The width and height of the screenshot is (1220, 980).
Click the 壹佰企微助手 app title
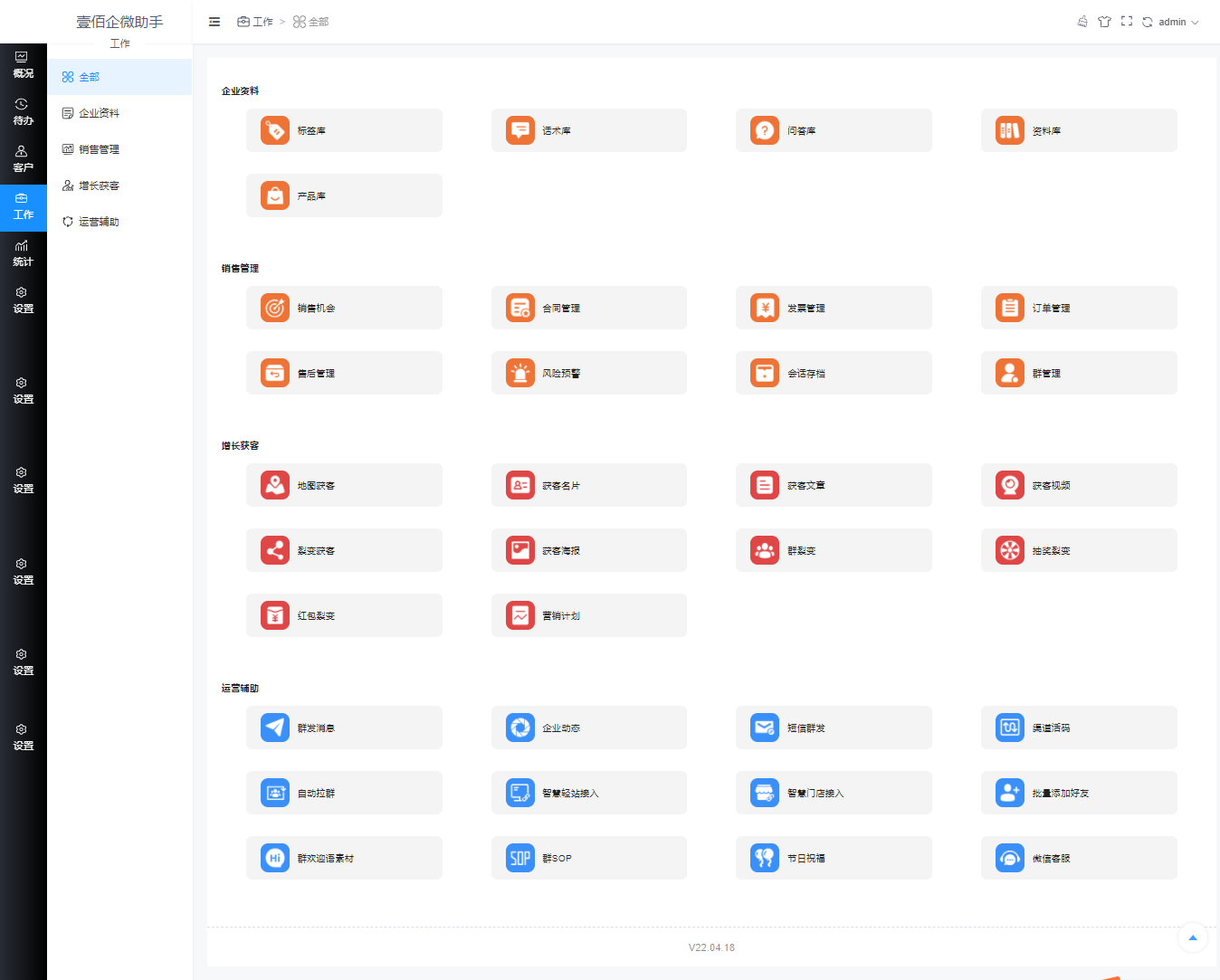[119, 22]
